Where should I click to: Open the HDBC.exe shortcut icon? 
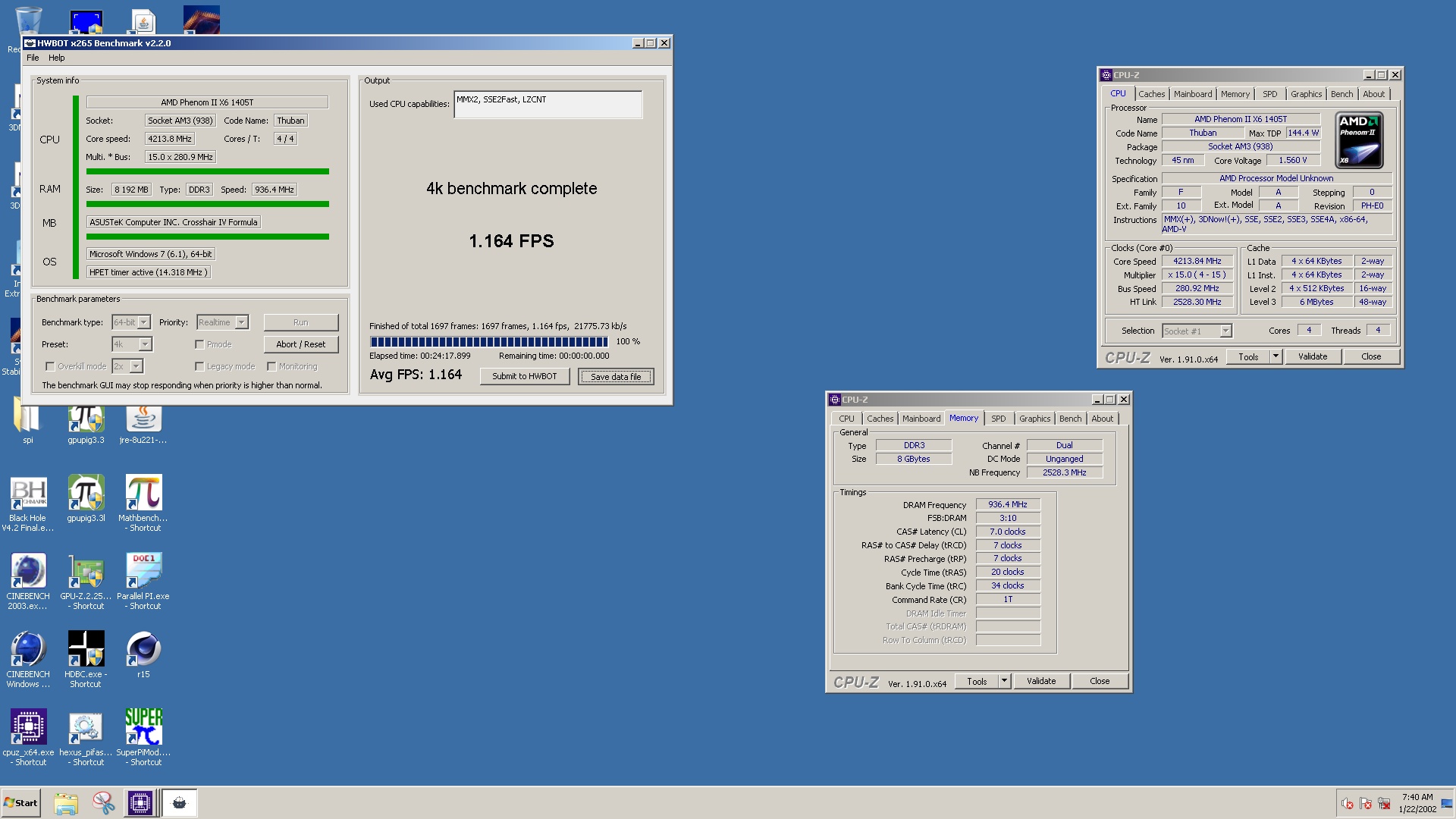pos(86,660)
